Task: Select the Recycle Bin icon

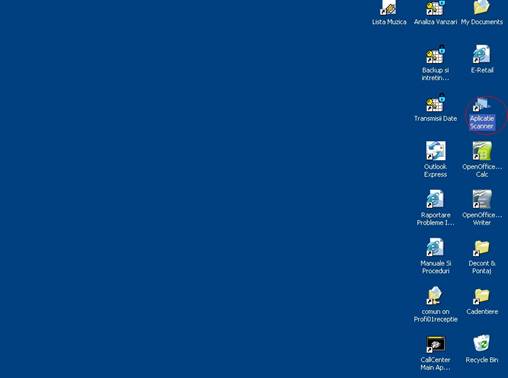Action: (x=482, y=343)
